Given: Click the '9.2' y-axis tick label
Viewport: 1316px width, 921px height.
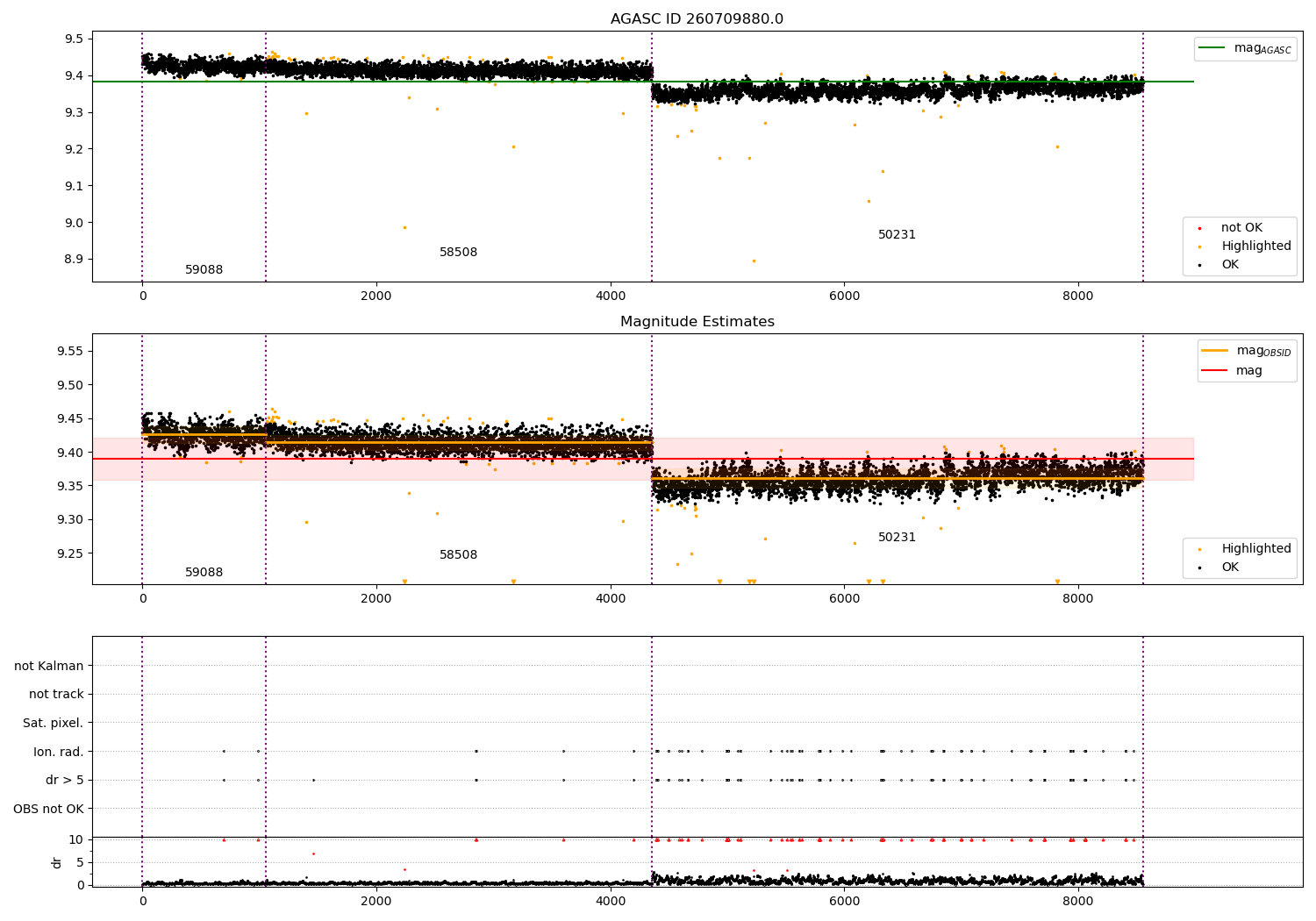Looking at the screenshot, I should pyautogui.click(x=74, y=149).
